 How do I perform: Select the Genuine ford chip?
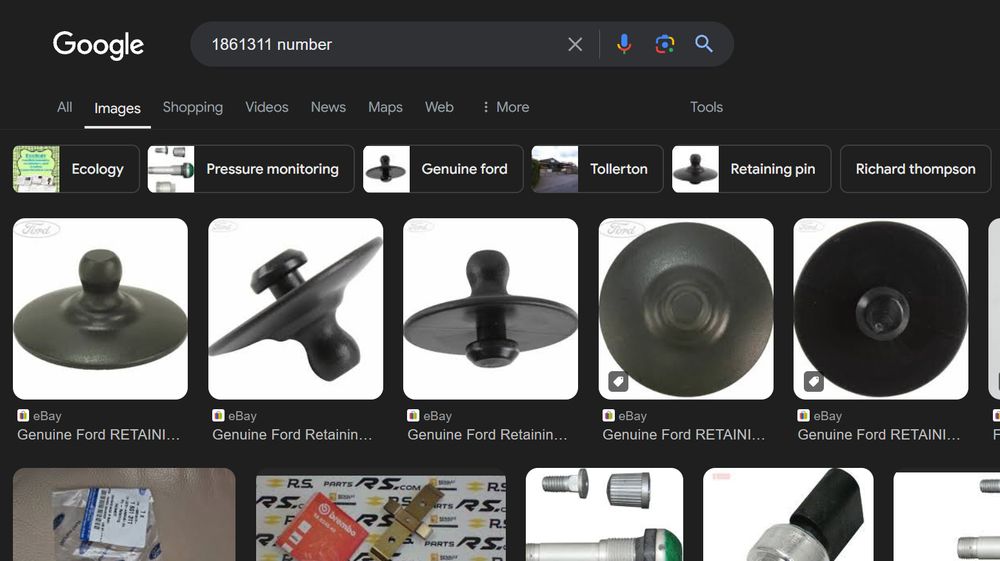pyautogui.click(x=443, y=169)
